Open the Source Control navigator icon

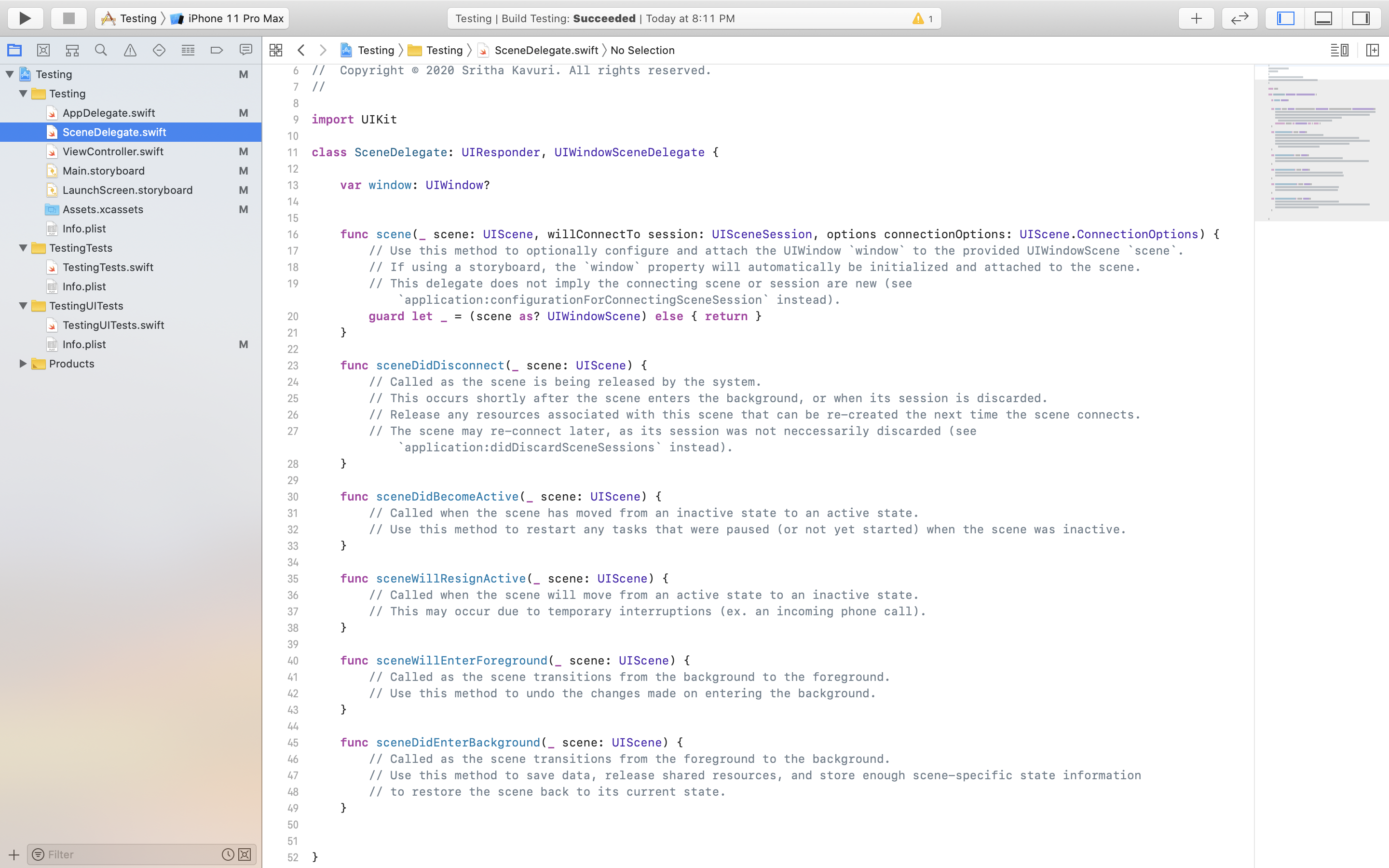click(43, 51)
